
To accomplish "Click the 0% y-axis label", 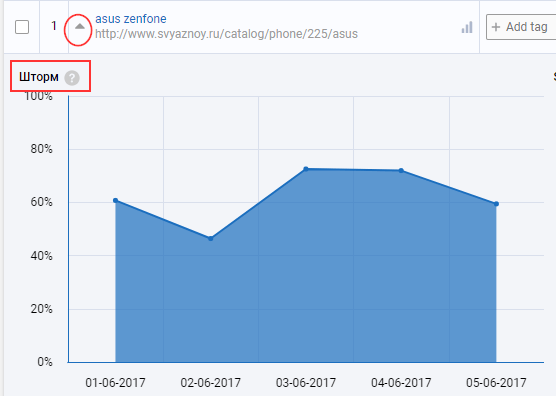I will 45,362.
